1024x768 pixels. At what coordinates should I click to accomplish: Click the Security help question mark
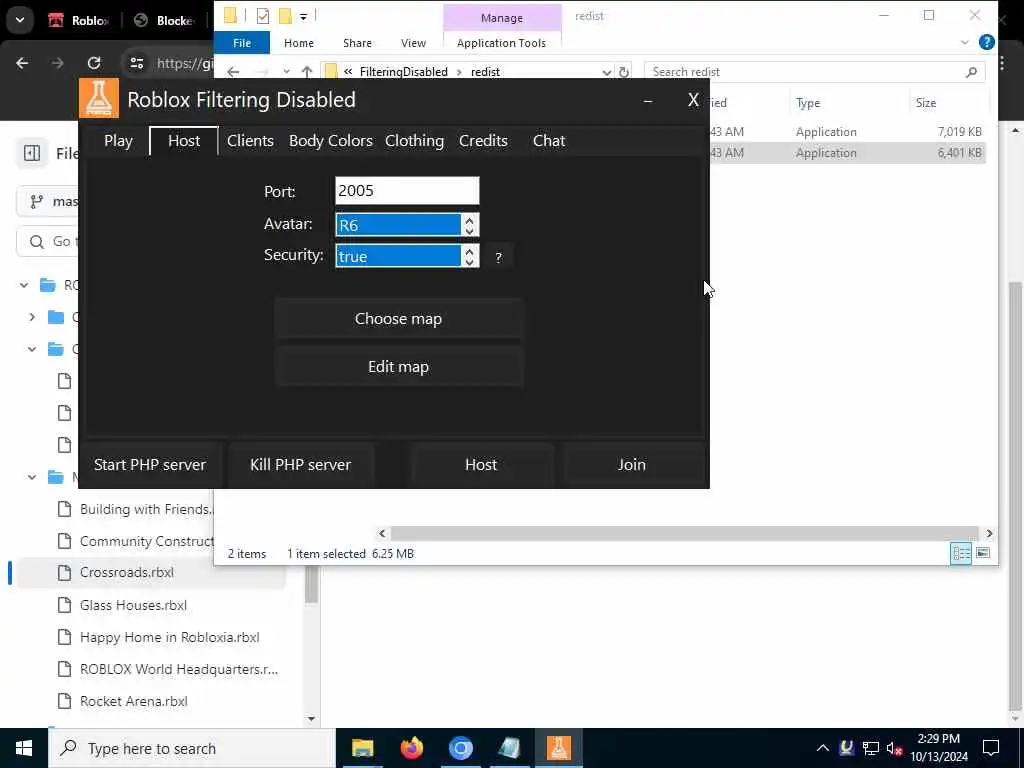(x=498, y=257)
